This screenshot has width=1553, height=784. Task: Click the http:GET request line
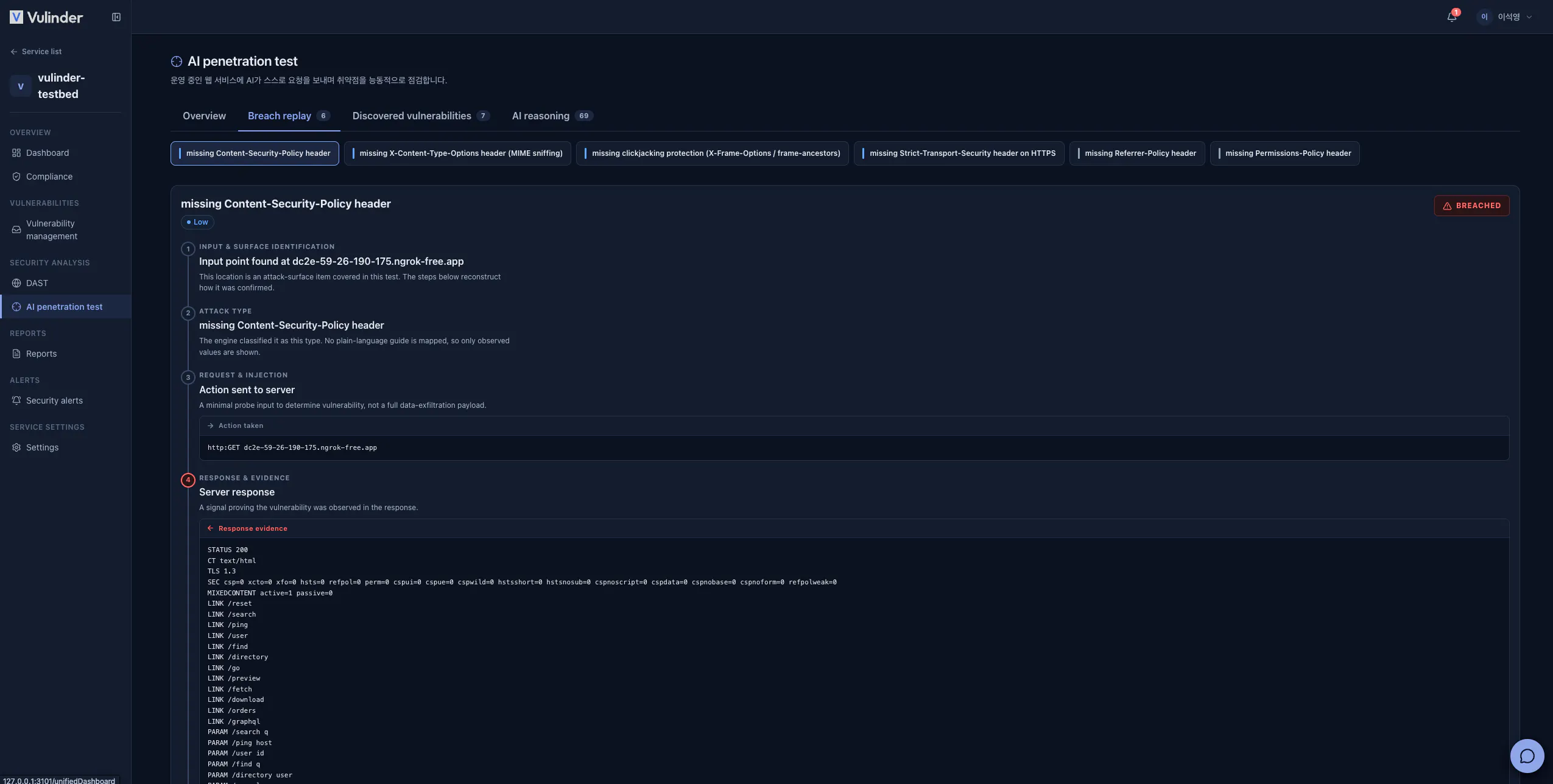click(x=292, y=448)
